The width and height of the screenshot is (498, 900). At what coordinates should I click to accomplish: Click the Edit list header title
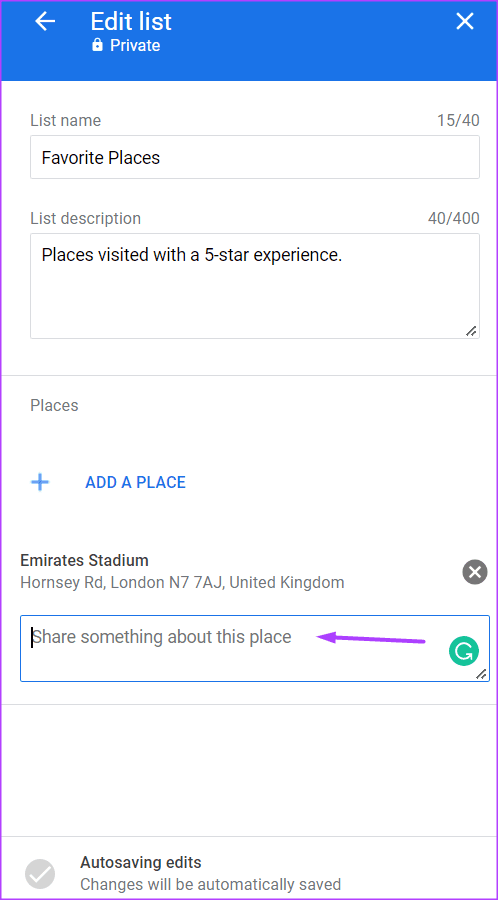coord(131,21)
